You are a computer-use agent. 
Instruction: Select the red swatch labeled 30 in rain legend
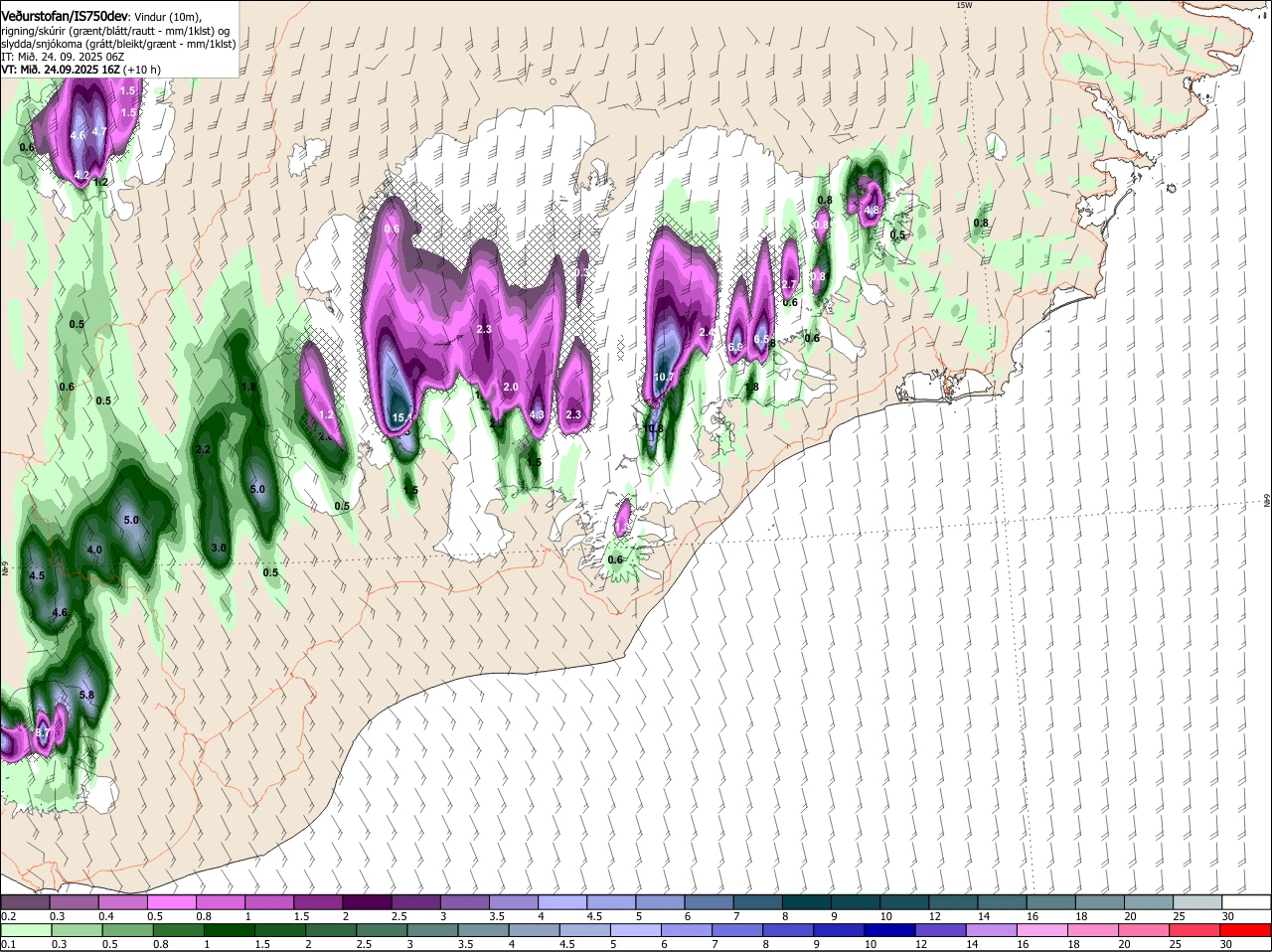pyautogui.click(x=1246, y=930)
